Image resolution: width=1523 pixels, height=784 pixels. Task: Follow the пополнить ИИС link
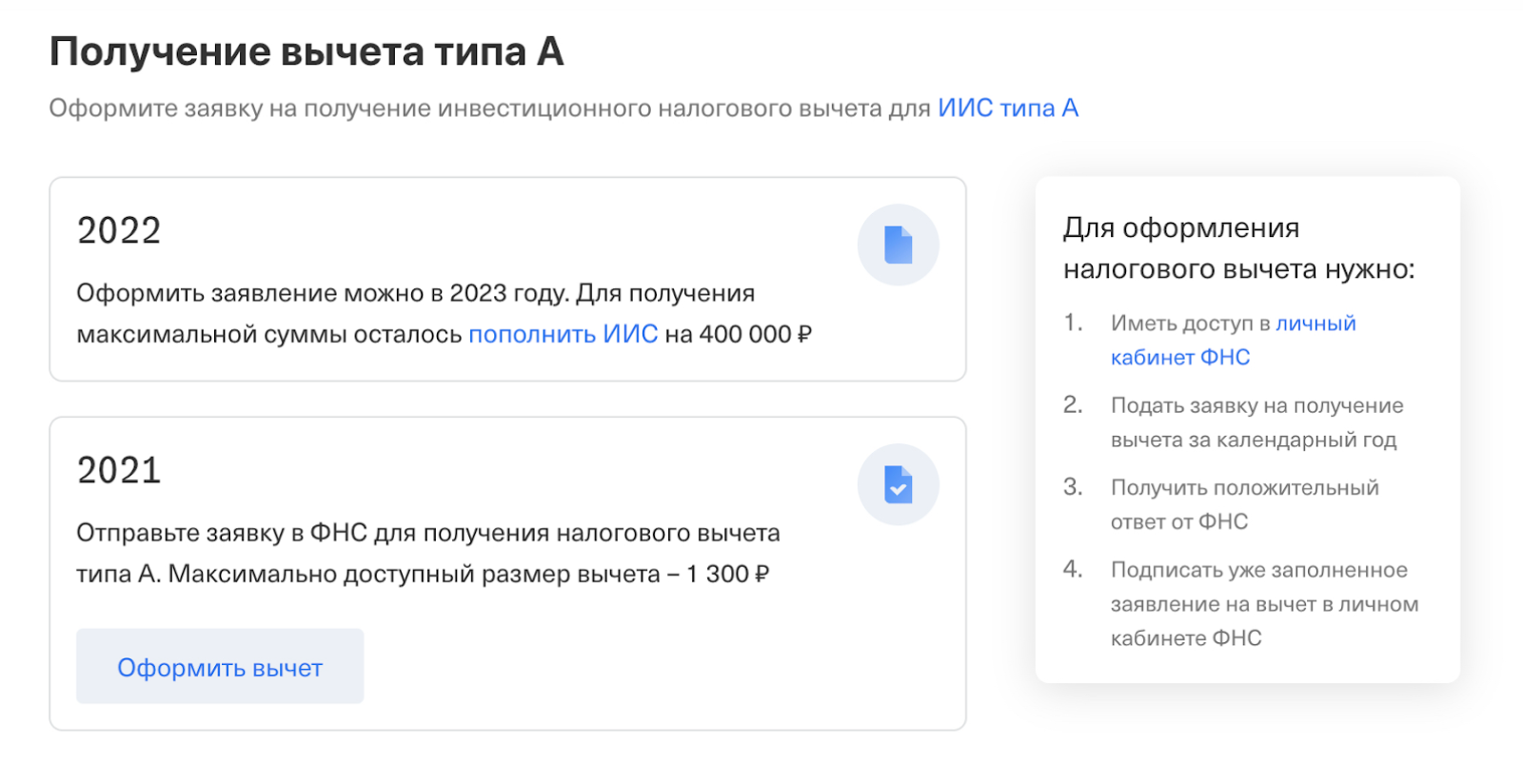pyautogui.click(x=563, y=334)
